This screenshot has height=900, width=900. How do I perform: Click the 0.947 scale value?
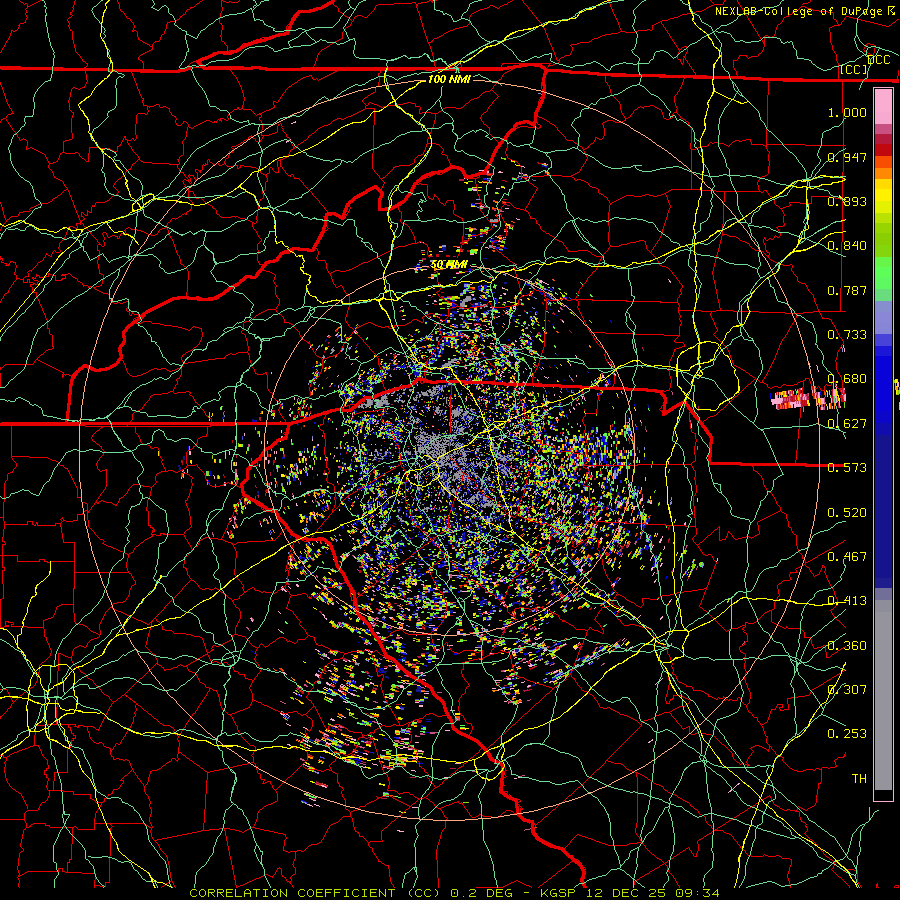pos(847,157)
